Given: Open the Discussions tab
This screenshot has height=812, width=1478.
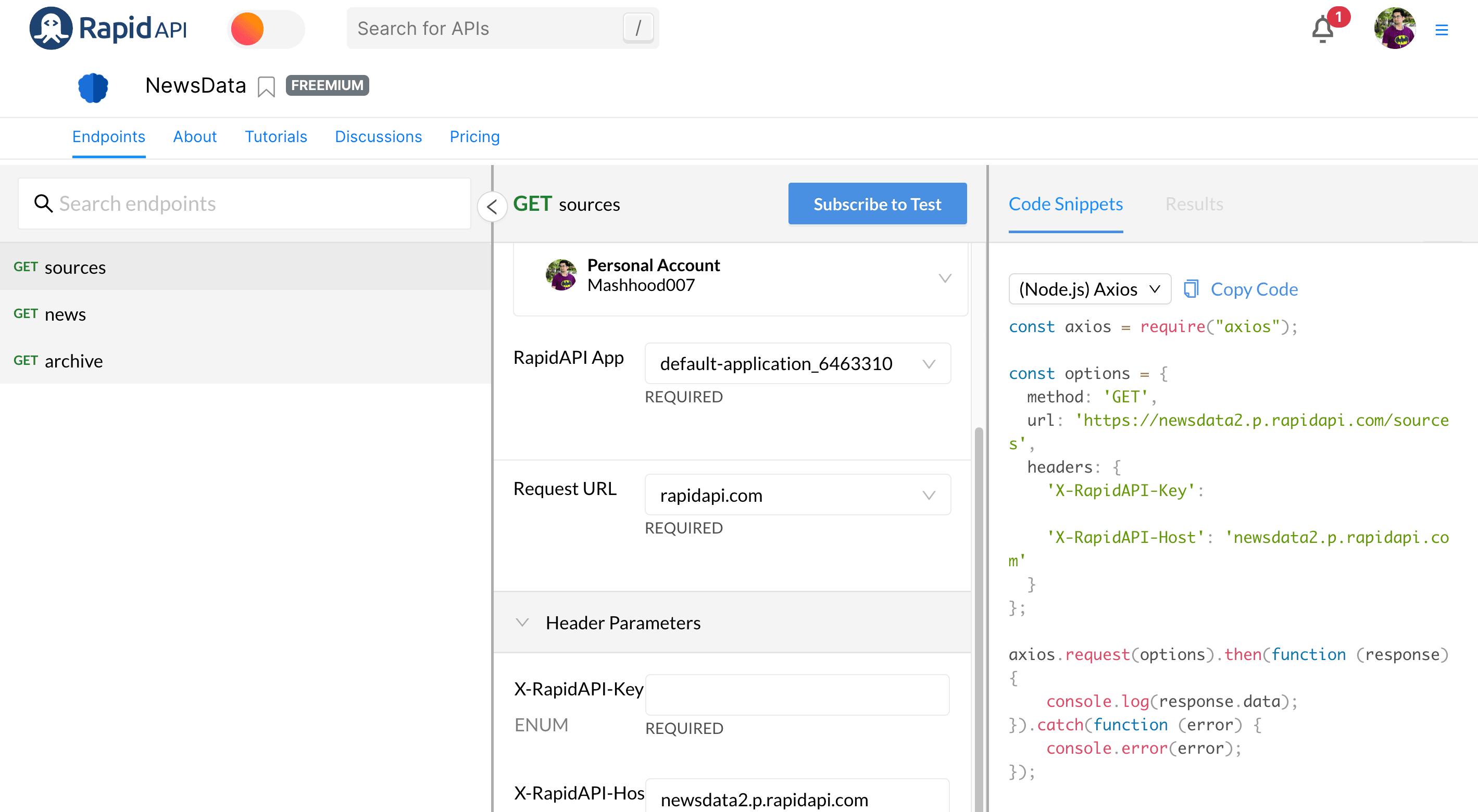Looking at the screenshot, I should pos(378,136).
